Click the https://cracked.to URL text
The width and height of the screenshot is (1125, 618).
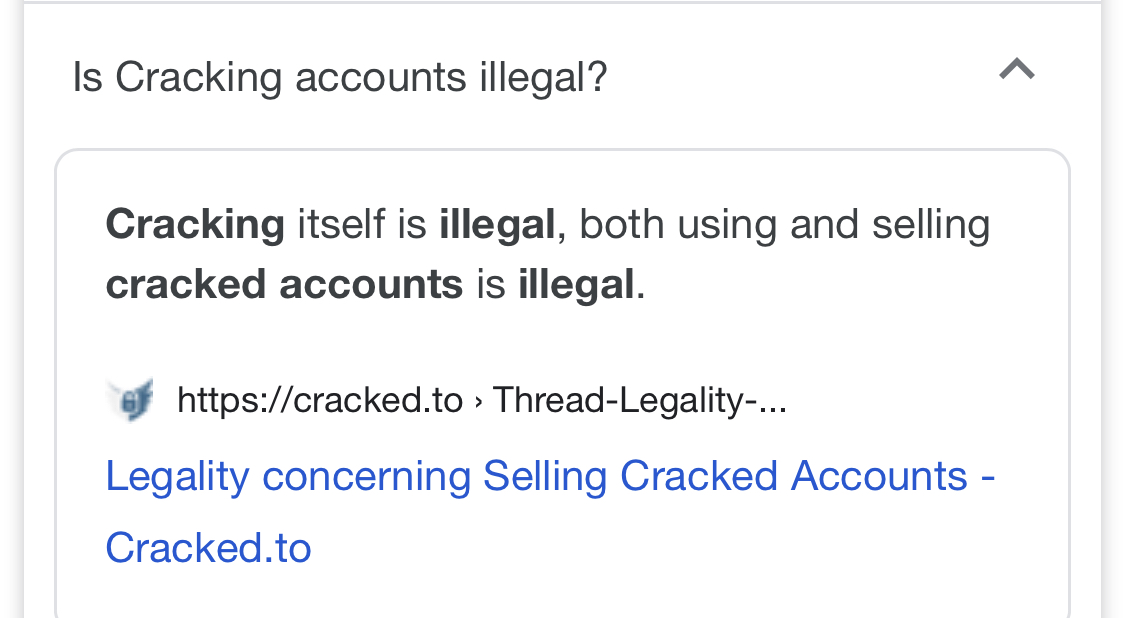point(320,400)
